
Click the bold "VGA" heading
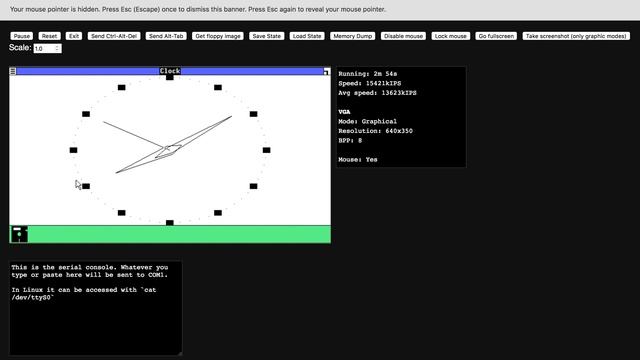(344, 112)
